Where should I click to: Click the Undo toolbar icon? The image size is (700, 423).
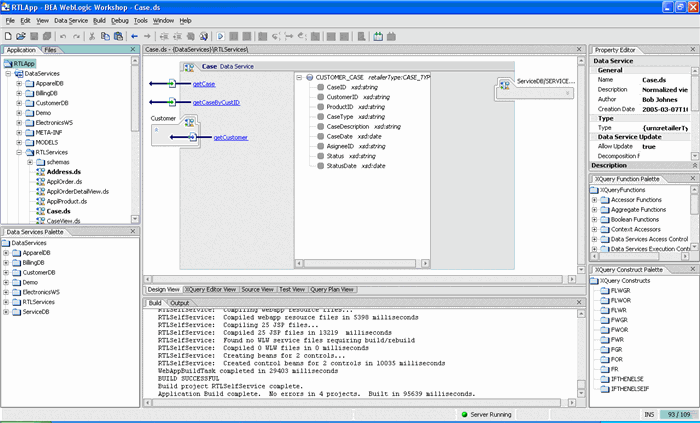pos(63,36)
